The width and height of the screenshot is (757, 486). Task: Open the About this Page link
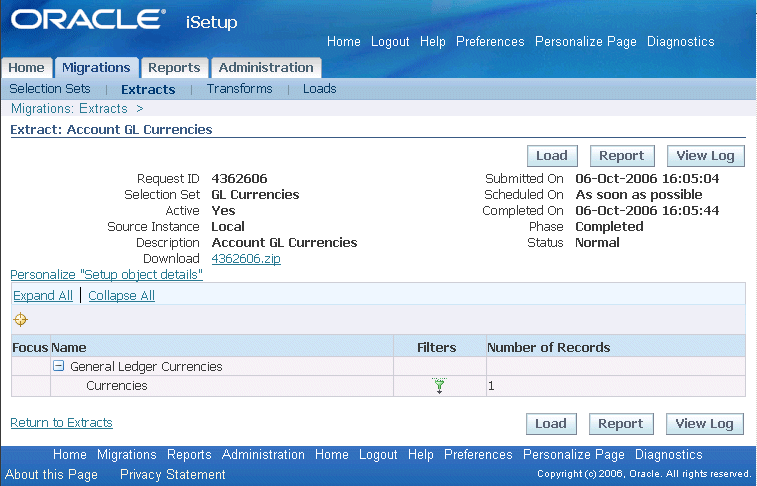(x=51, y=474)
